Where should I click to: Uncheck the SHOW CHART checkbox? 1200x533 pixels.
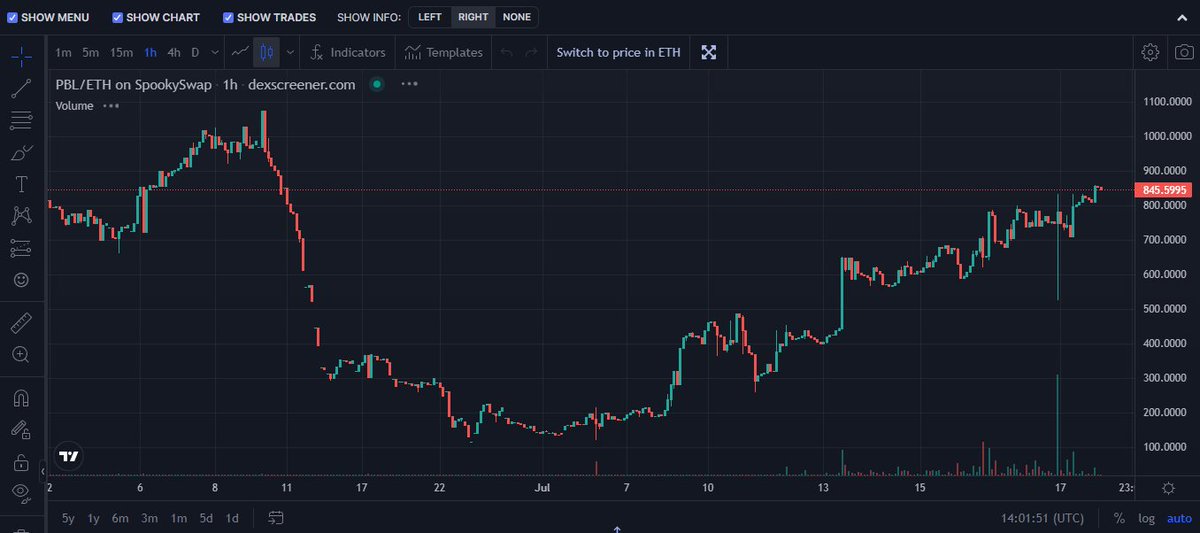[118, 17]
